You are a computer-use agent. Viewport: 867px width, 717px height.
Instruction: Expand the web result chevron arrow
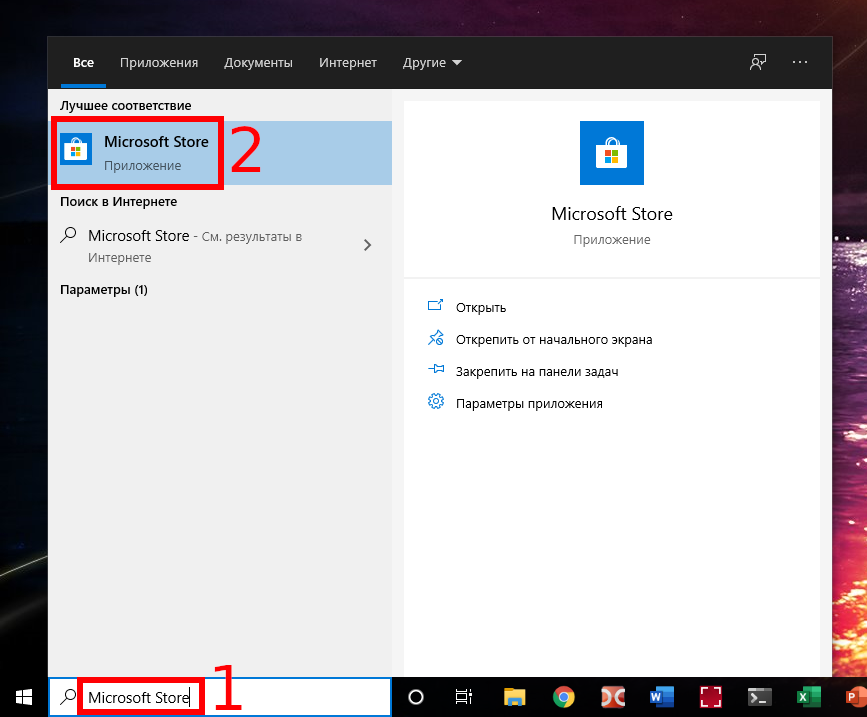[367, 245]
